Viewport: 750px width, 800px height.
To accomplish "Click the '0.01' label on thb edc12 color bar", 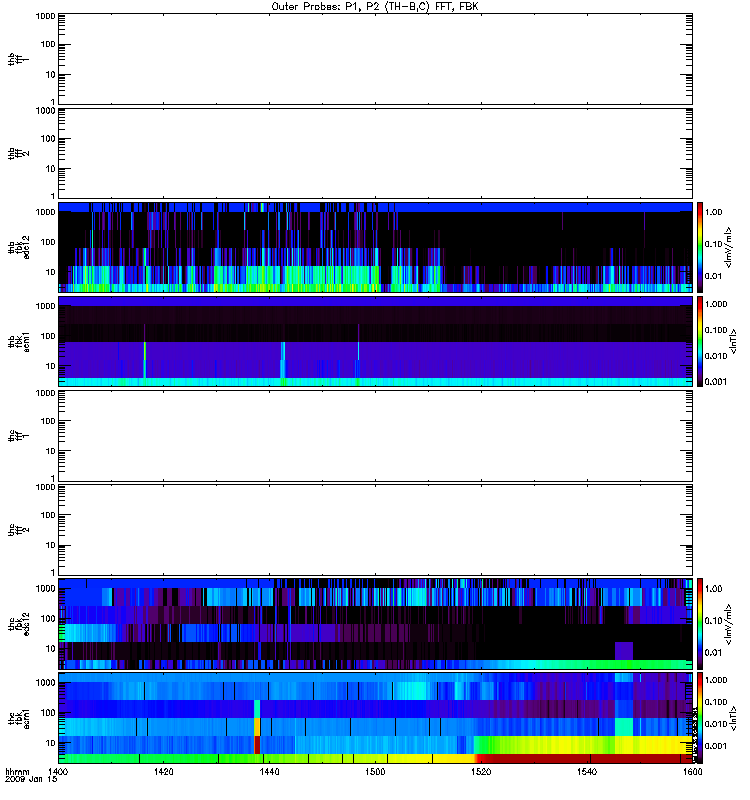I will pos(713,276).
